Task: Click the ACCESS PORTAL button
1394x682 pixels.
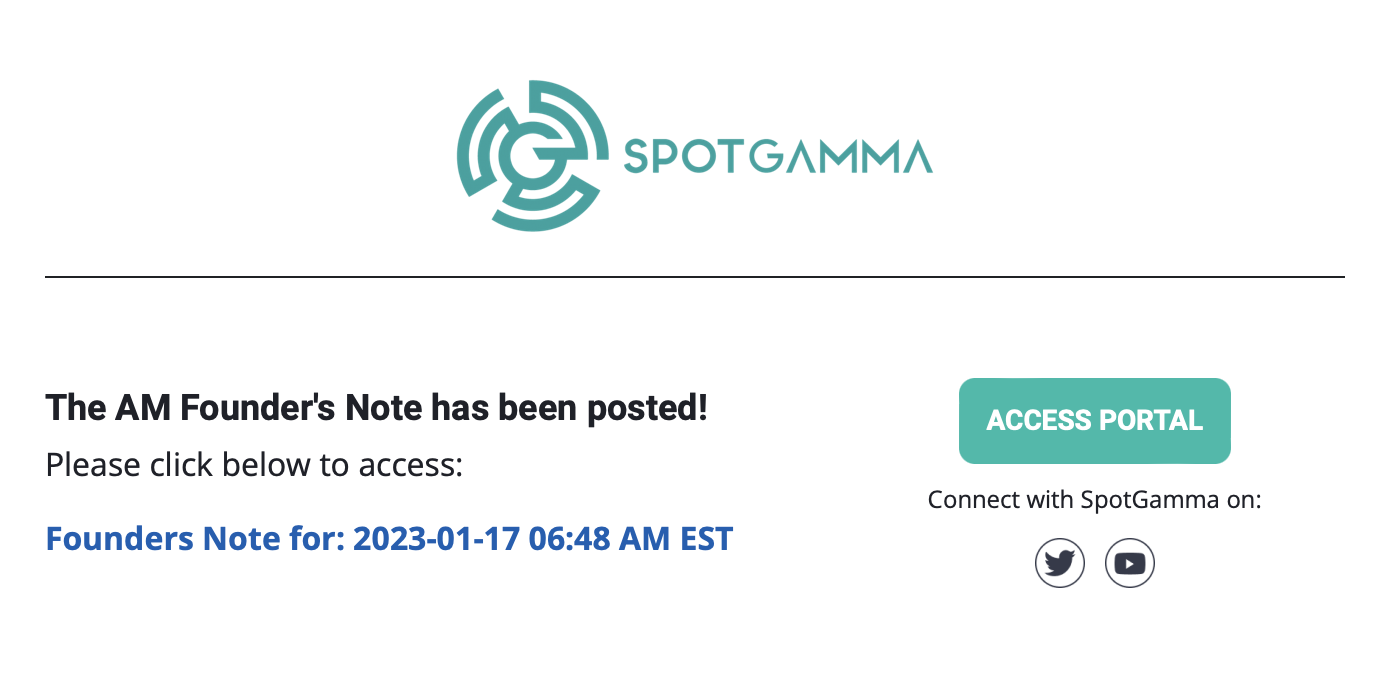Action: click(x=1095, y=421)
